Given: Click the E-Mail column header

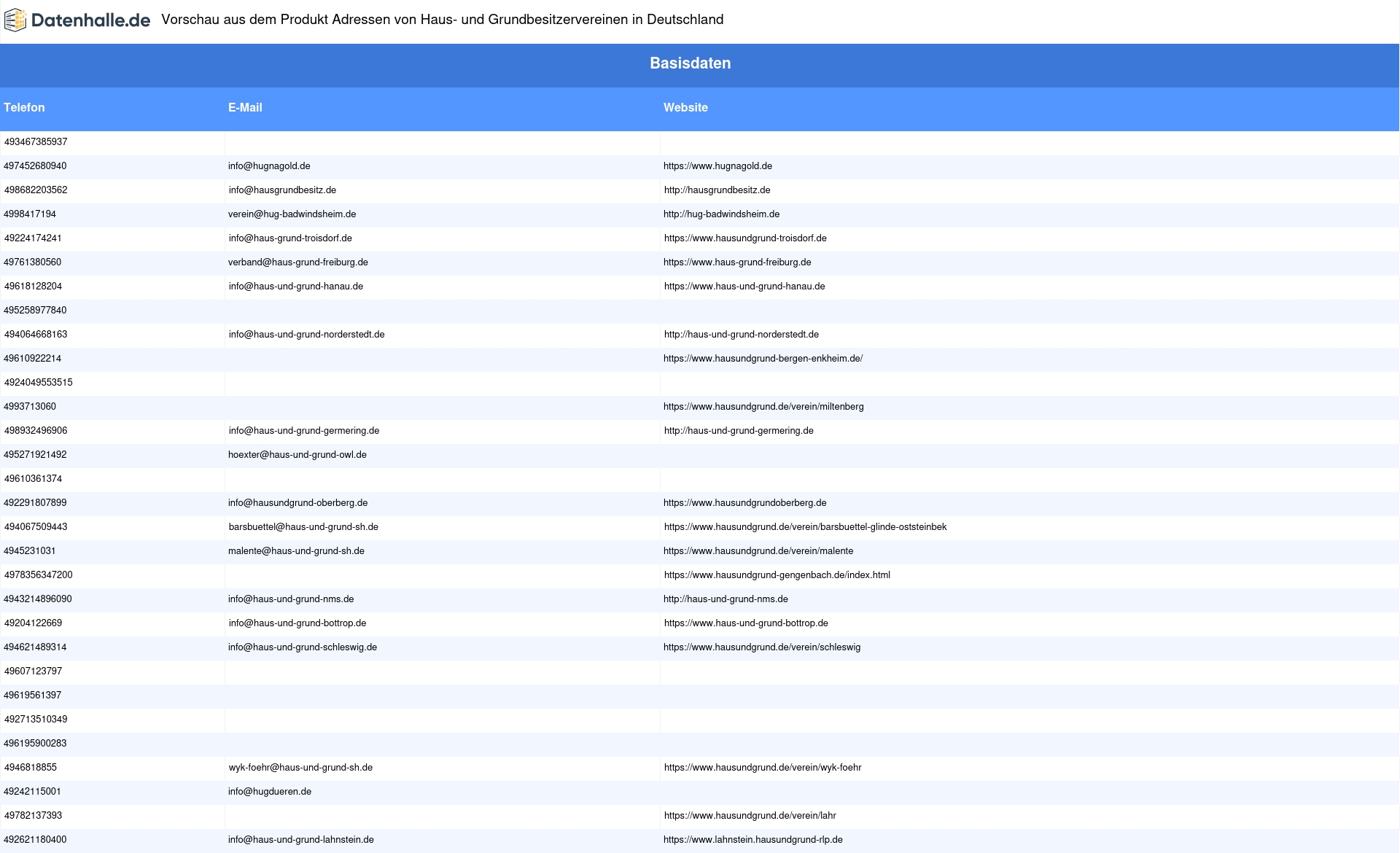Looking at the screenshot, I should pyautogui.click(x=245, y=108).
